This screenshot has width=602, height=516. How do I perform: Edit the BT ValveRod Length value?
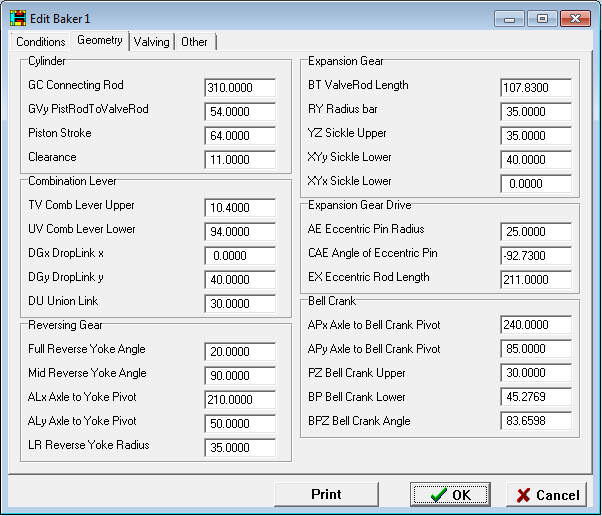(535, 88)
